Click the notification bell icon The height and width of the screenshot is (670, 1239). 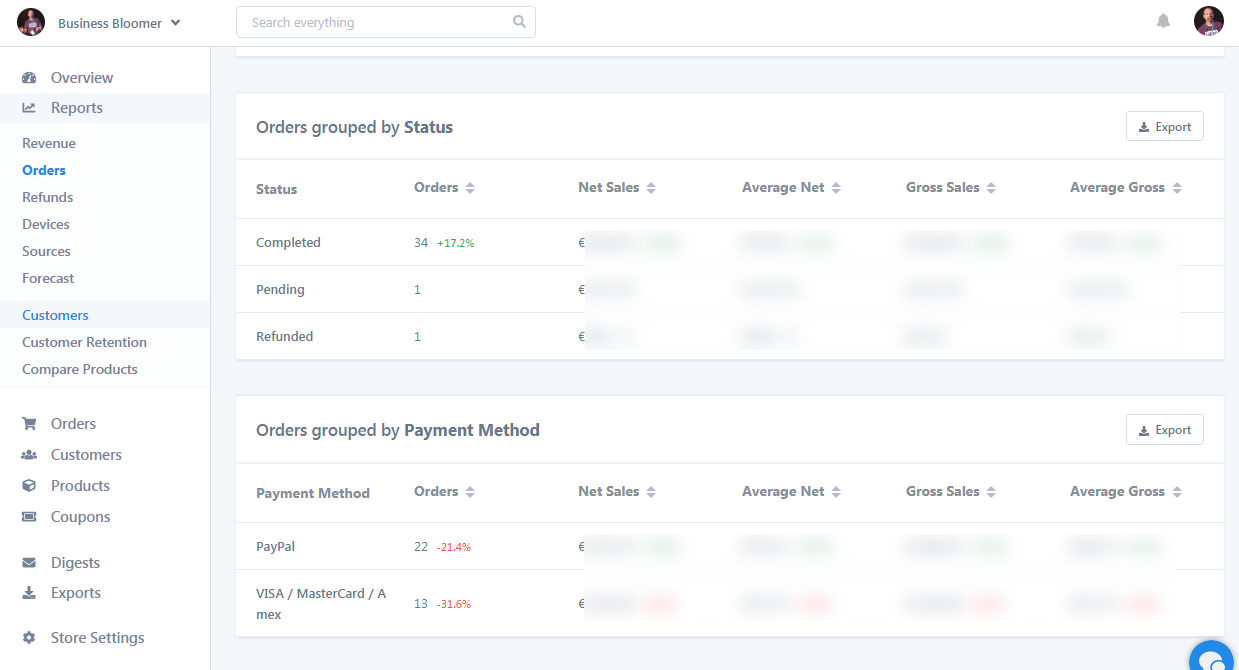(1163, 21)
